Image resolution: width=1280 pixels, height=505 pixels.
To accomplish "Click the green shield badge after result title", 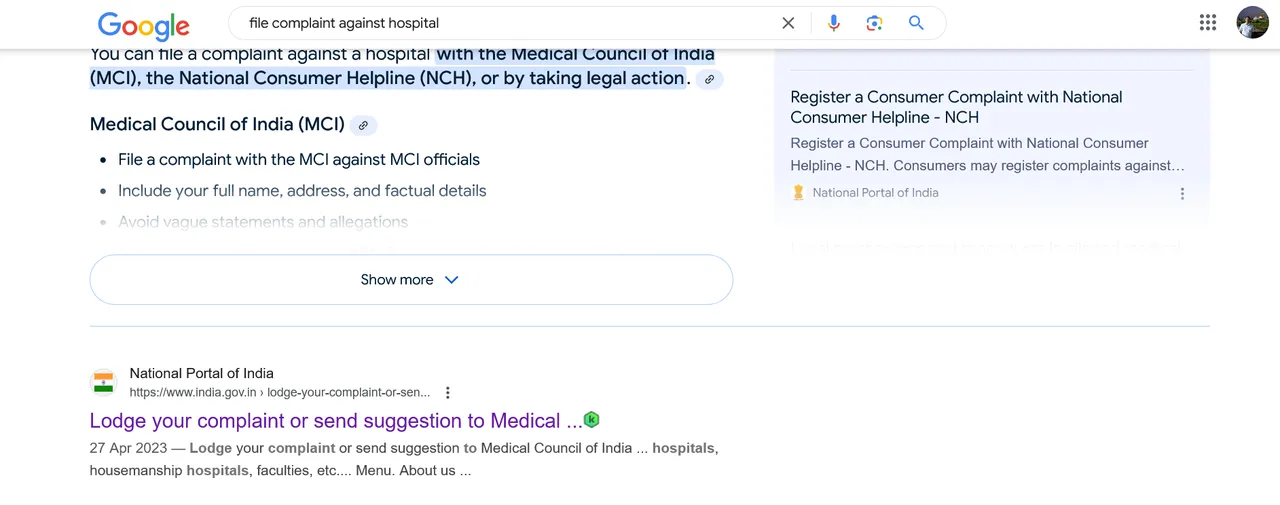I will (x=591, y=420).
